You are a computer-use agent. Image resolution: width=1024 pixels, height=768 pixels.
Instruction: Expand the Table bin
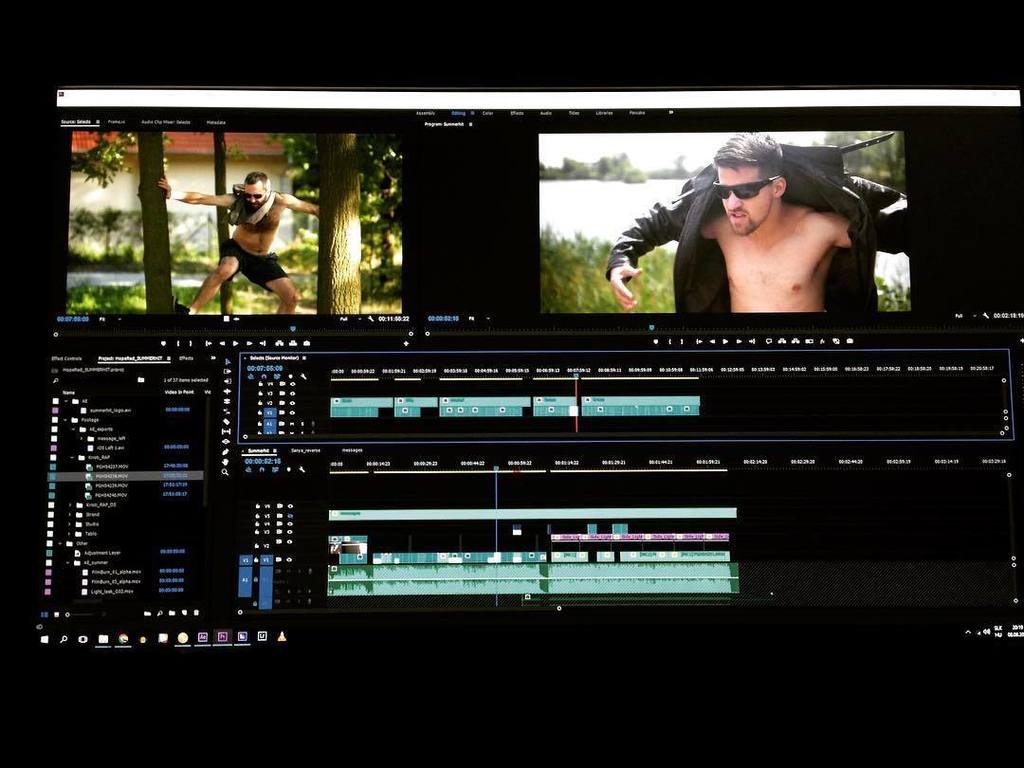click(x=69, y=534)
